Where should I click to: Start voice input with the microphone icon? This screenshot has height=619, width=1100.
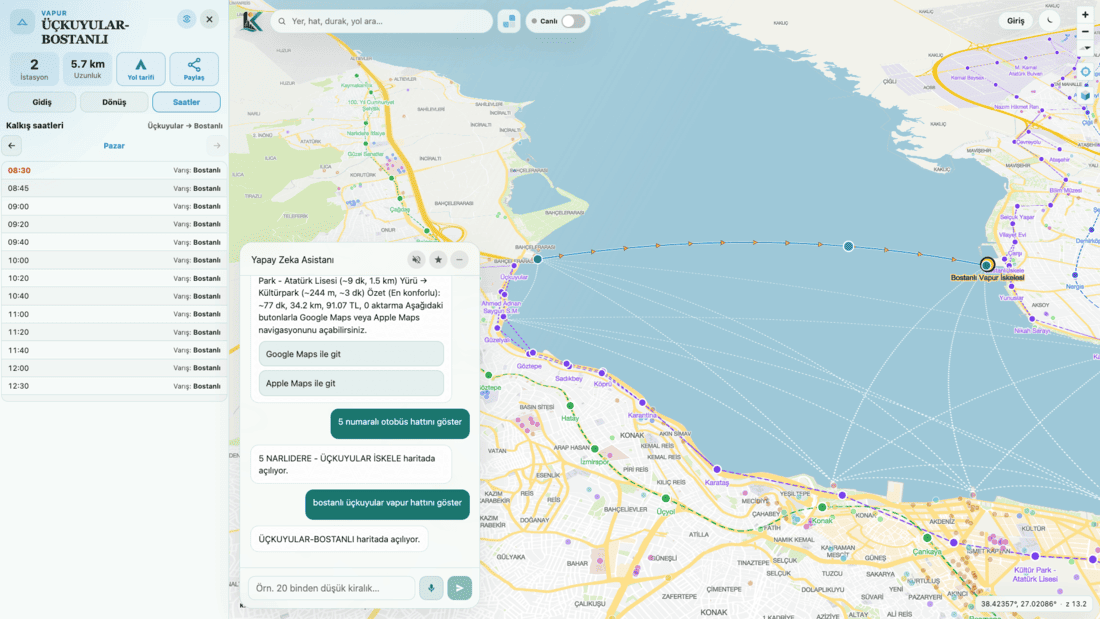[431, 588]
